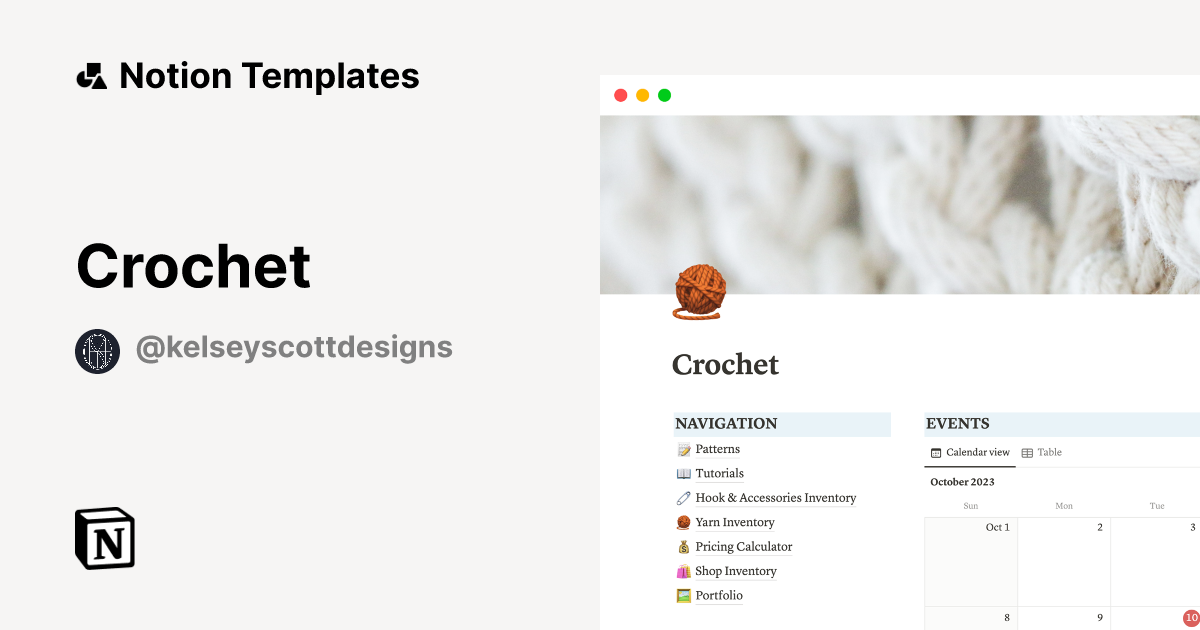Screen dimensions: 1200x630
Task: Click the memo icon next to Patterns
Action: click(682, 448)
